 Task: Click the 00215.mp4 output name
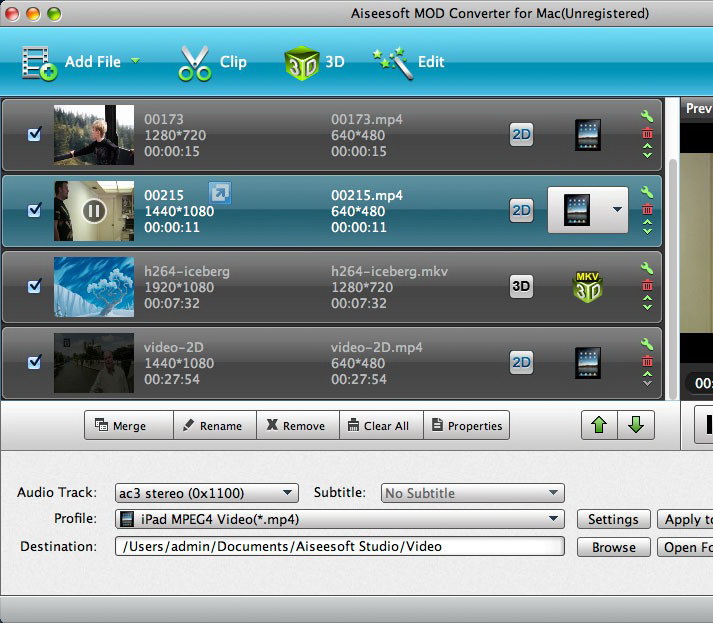click(367, 195)
